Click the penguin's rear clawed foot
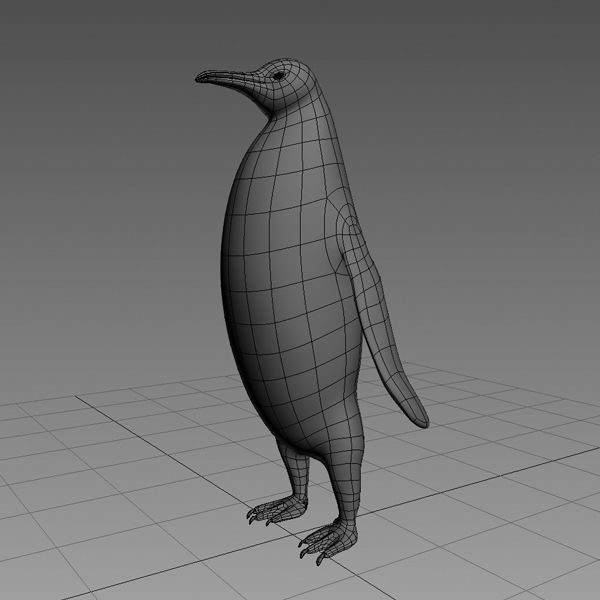The width and height of the screenshot is (600, 600). [276, 510]
